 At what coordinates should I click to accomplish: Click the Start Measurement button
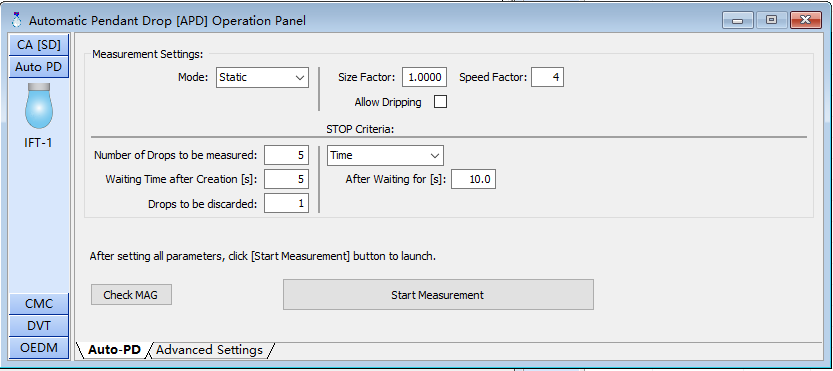(438, 294)
